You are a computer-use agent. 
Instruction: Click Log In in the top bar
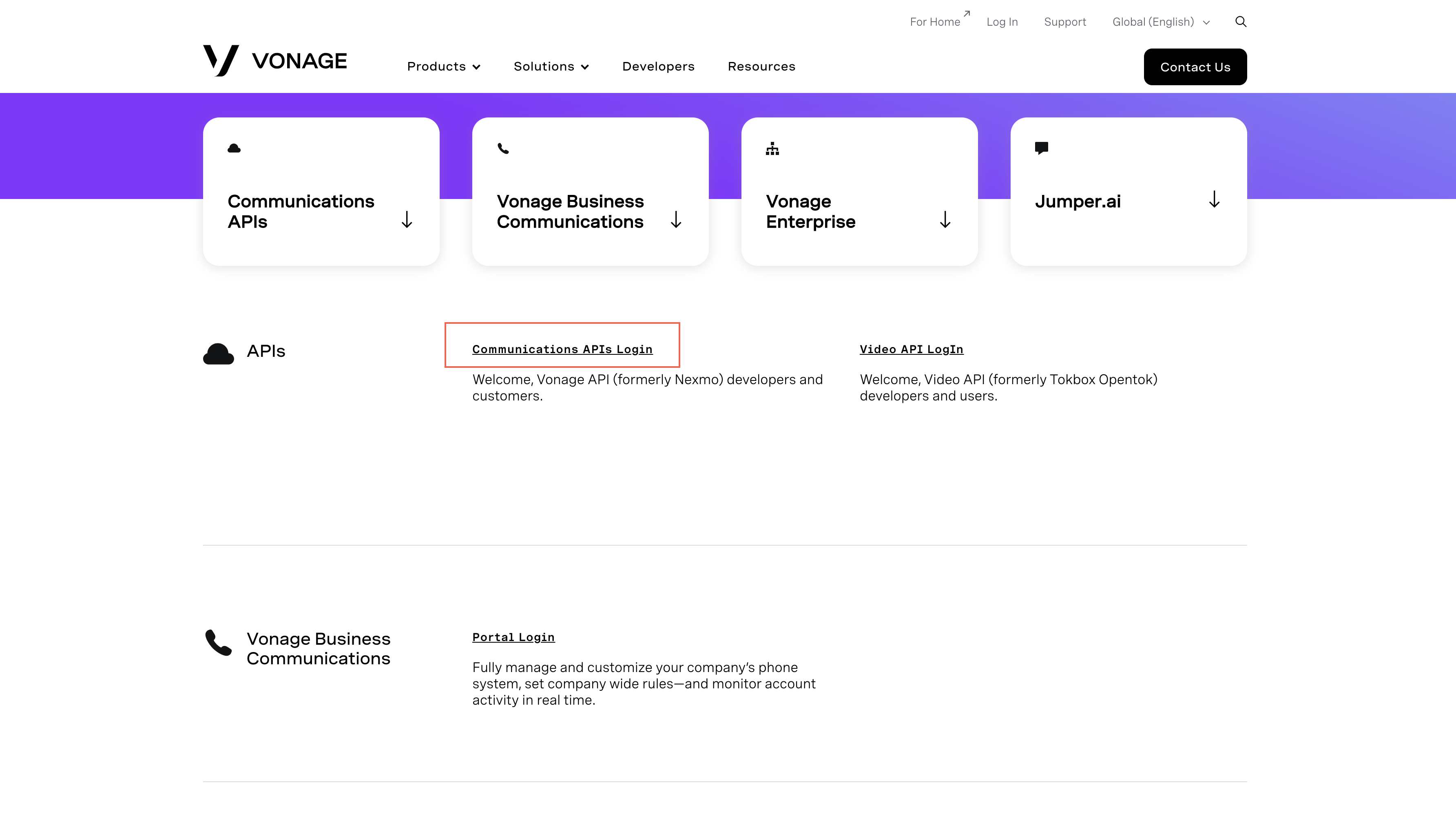[x=1002, y=22]
